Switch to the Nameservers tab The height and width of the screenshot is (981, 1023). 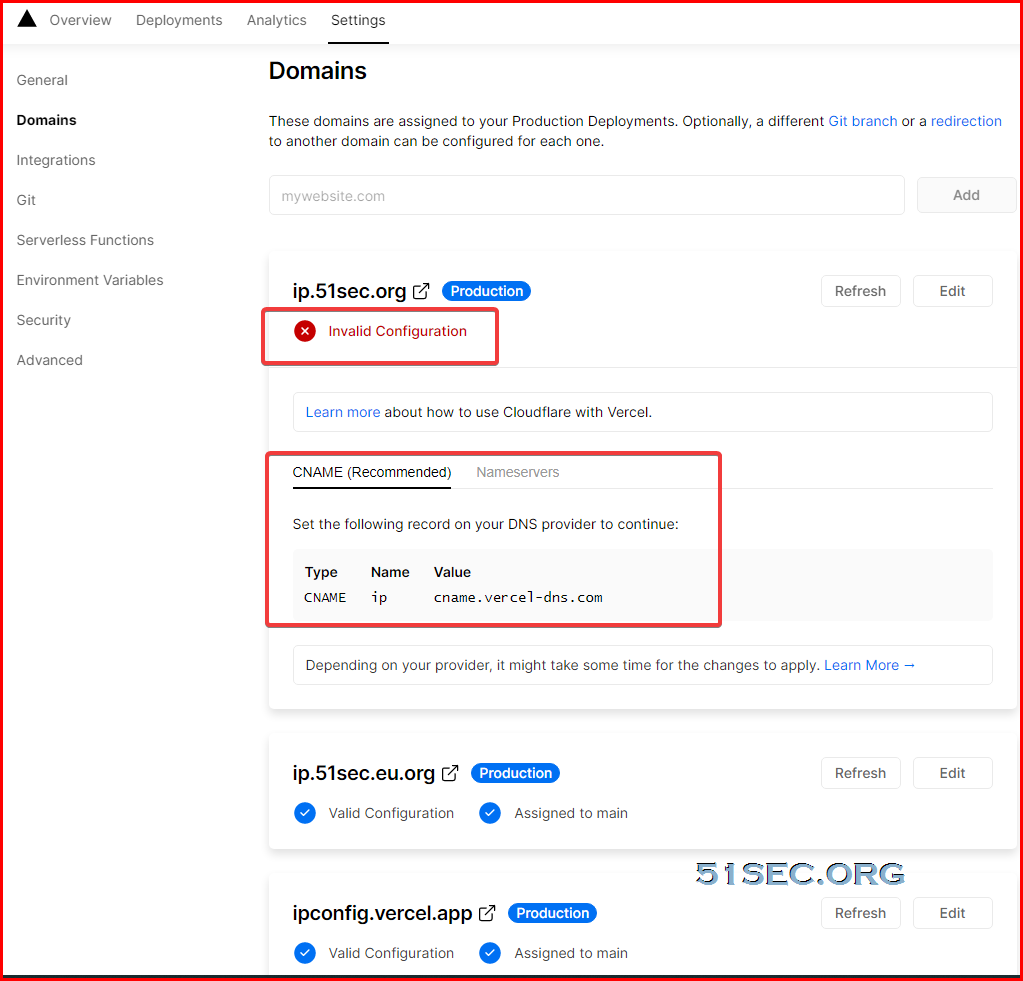(x=517, y=472)
